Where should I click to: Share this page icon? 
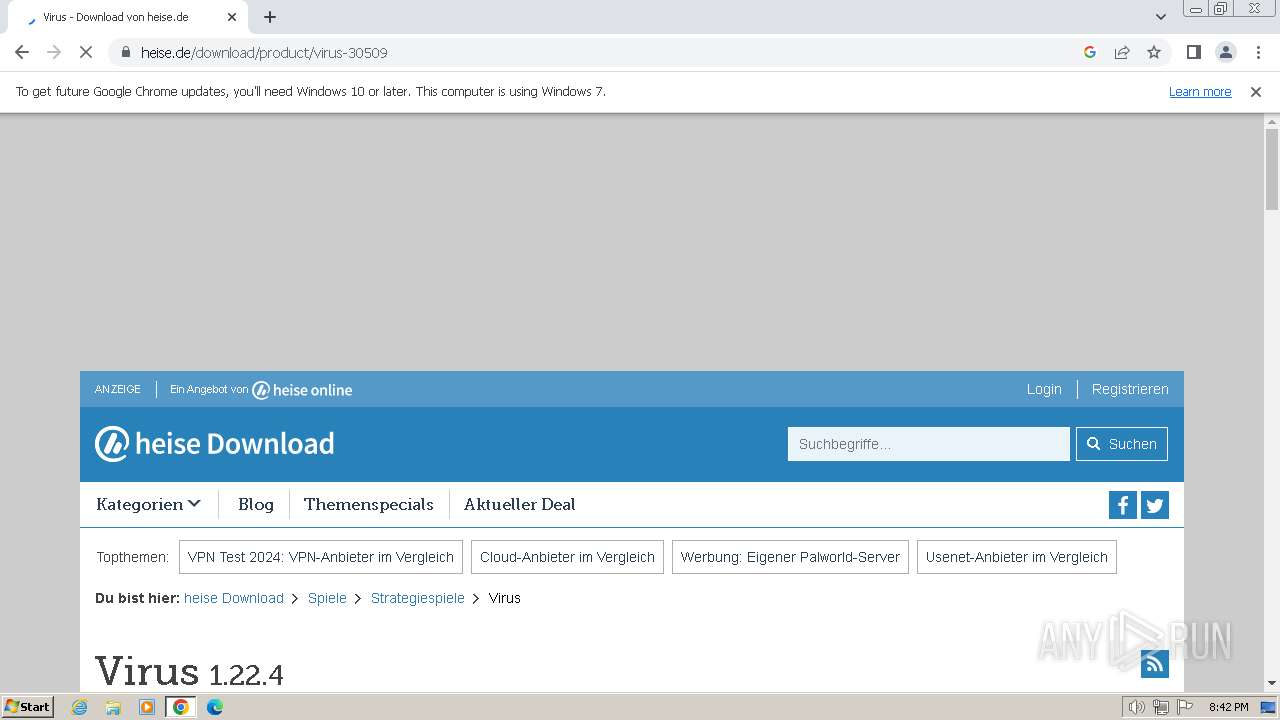(1122, 52)
